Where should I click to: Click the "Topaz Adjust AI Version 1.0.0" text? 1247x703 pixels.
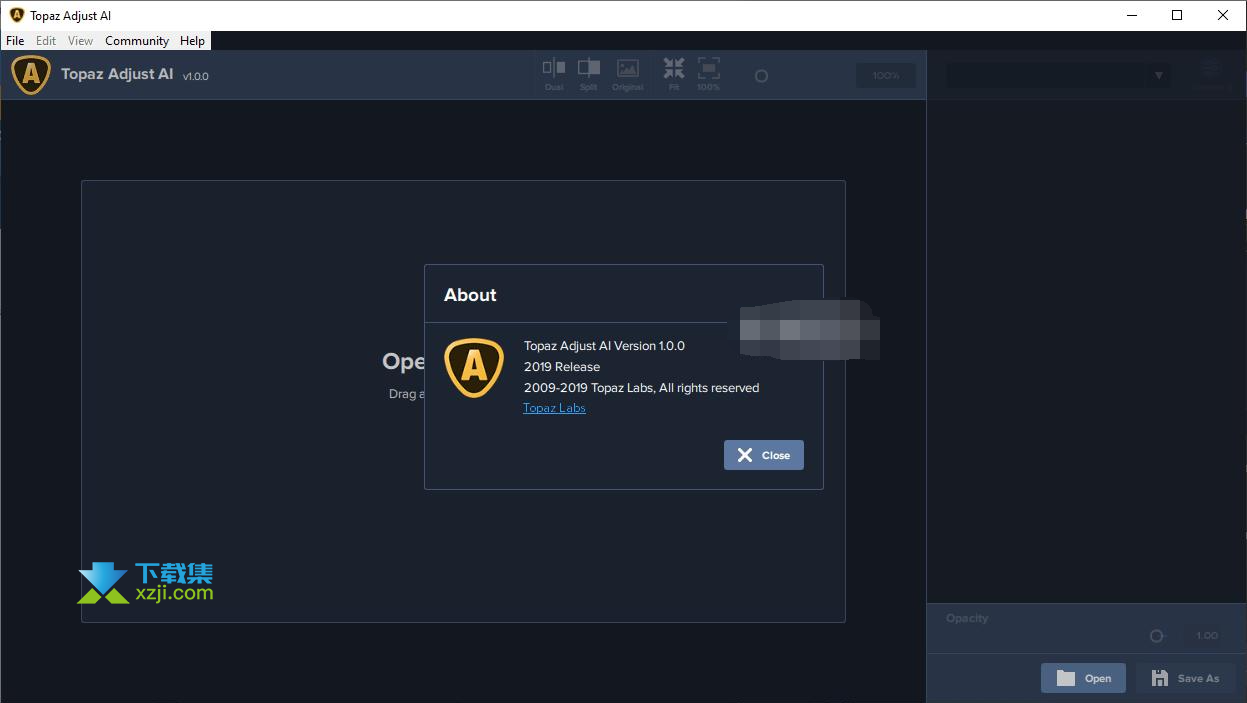pos(604,346)
